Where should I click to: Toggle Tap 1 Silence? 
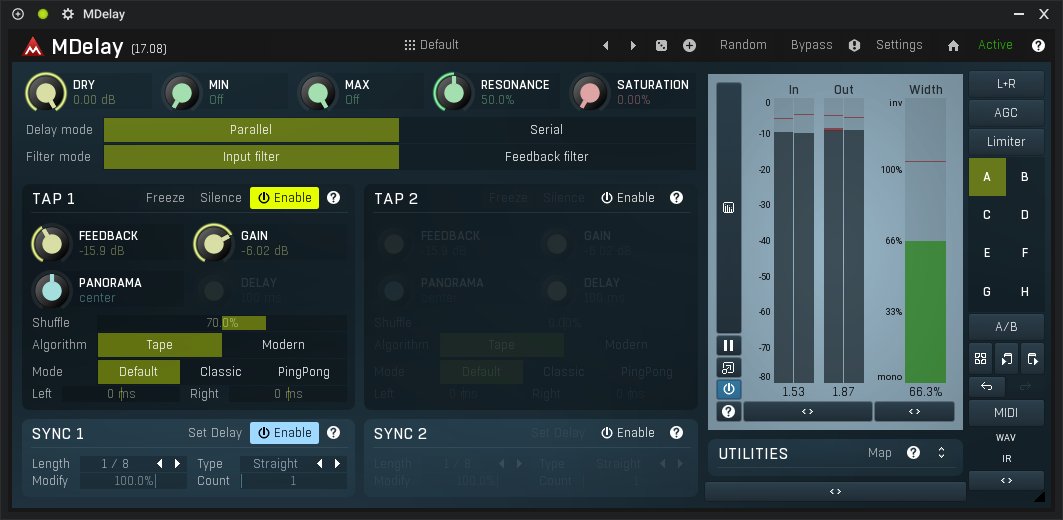coord(220,198)
